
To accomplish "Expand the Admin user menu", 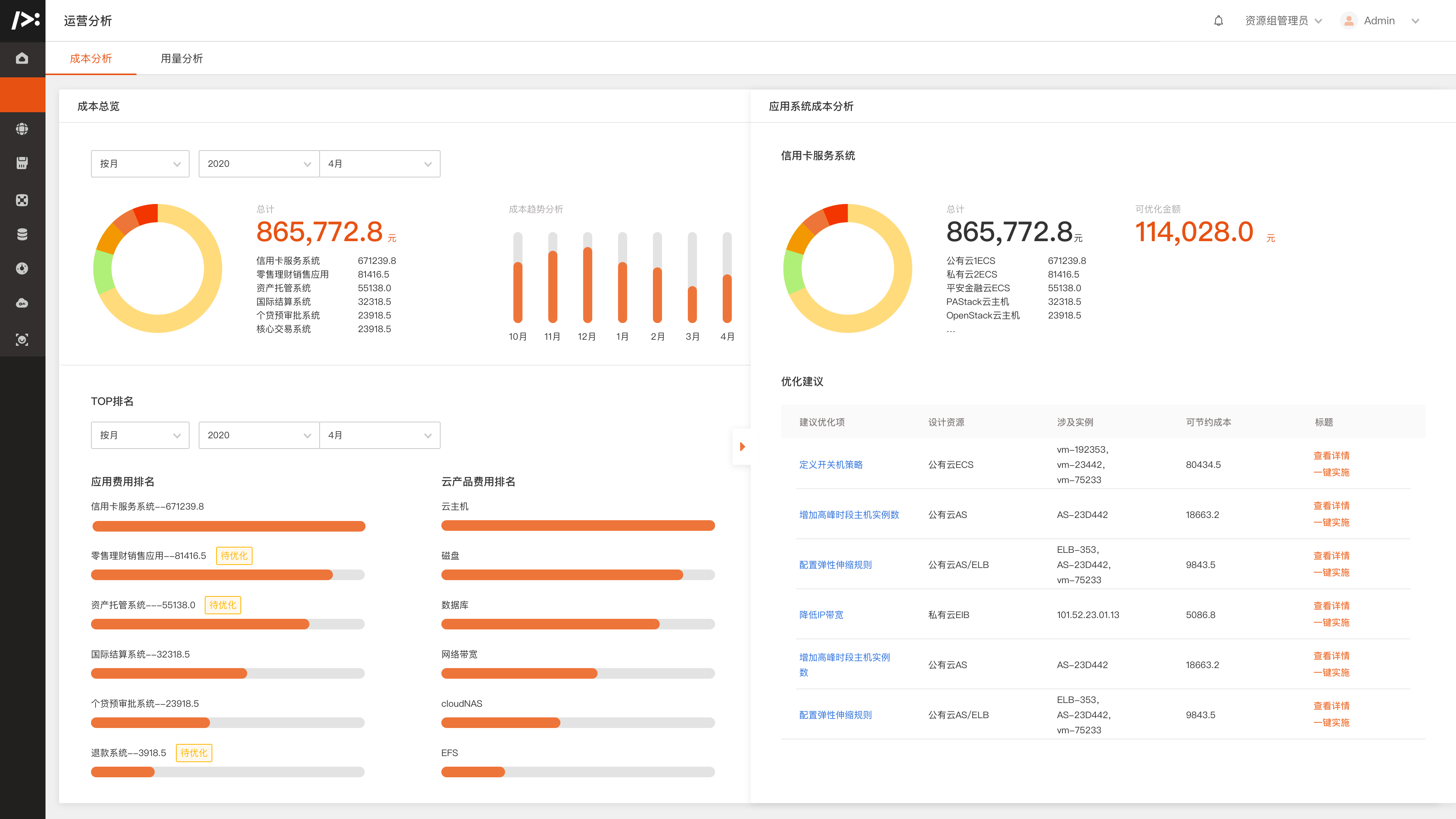I will tap(1380, 21).
